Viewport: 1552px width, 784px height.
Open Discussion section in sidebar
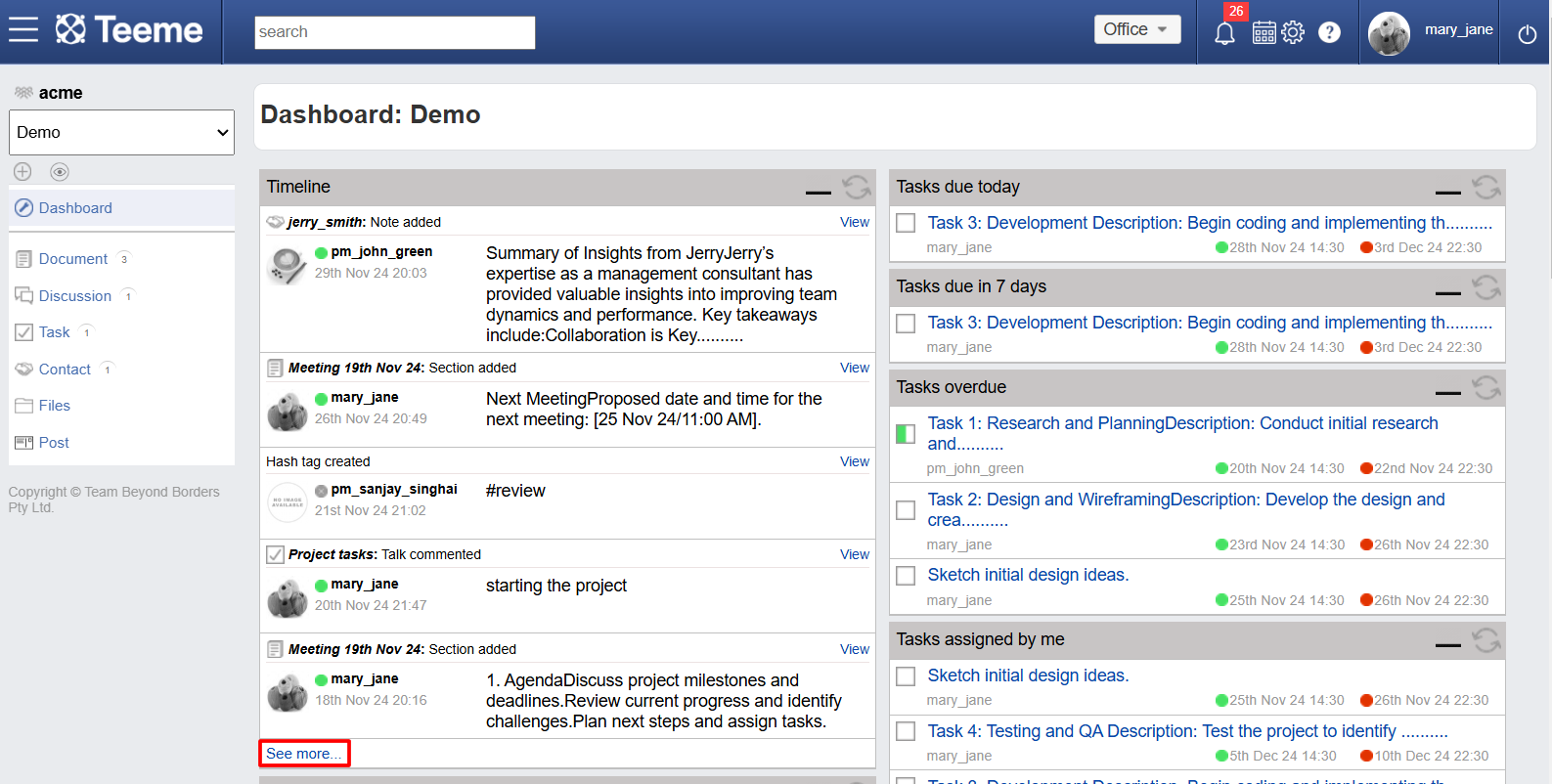pos(75,296)
